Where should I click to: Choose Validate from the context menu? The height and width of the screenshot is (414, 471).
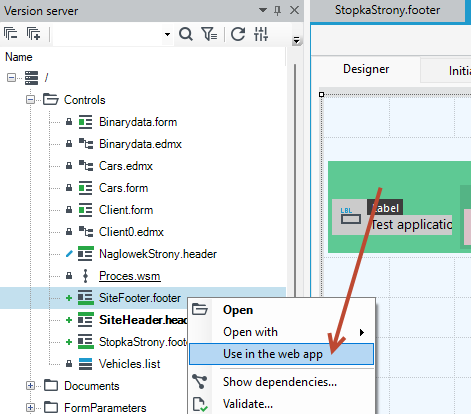(x=282, y=404)
